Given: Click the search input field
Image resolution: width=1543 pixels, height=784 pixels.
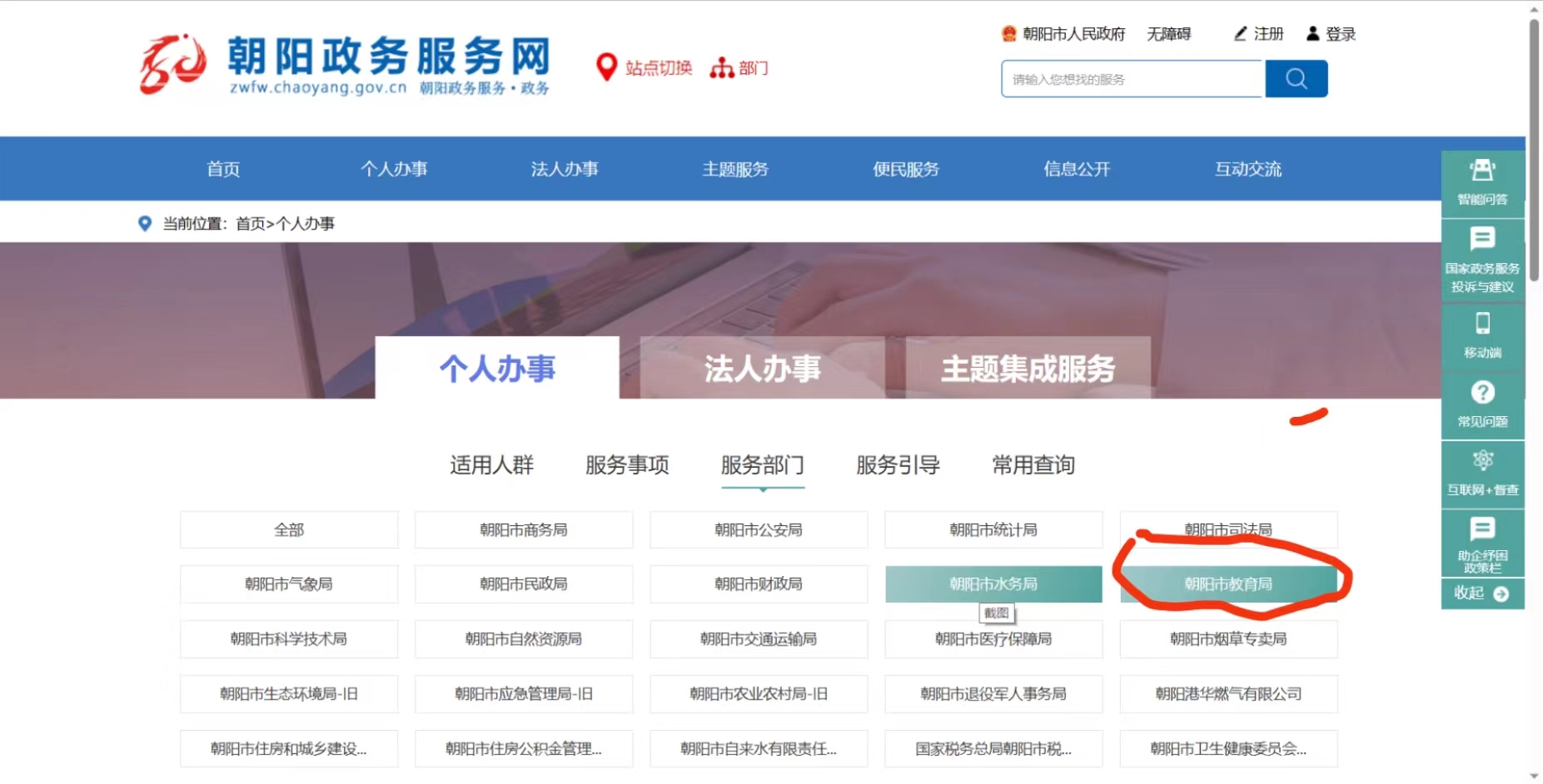Looking at the screenshot, I should point(1133,79).
